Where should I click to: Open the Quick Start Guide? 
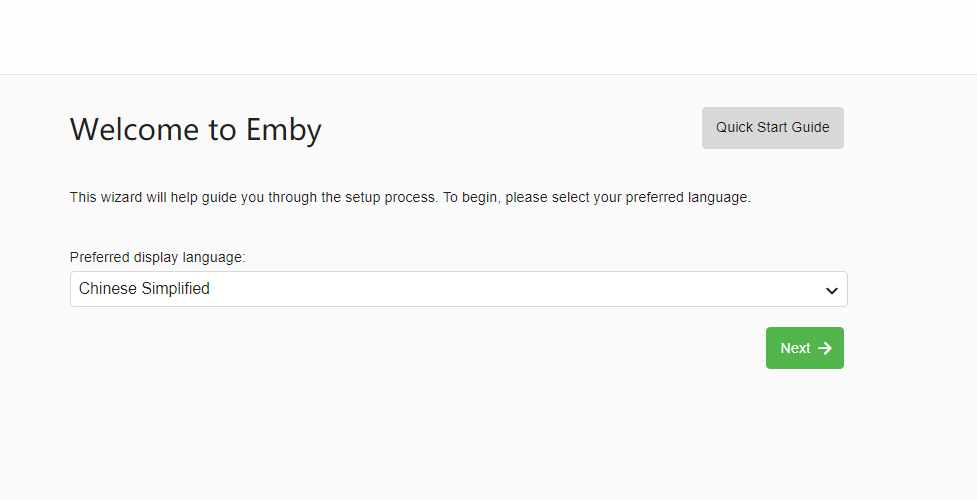pos(772,128)
